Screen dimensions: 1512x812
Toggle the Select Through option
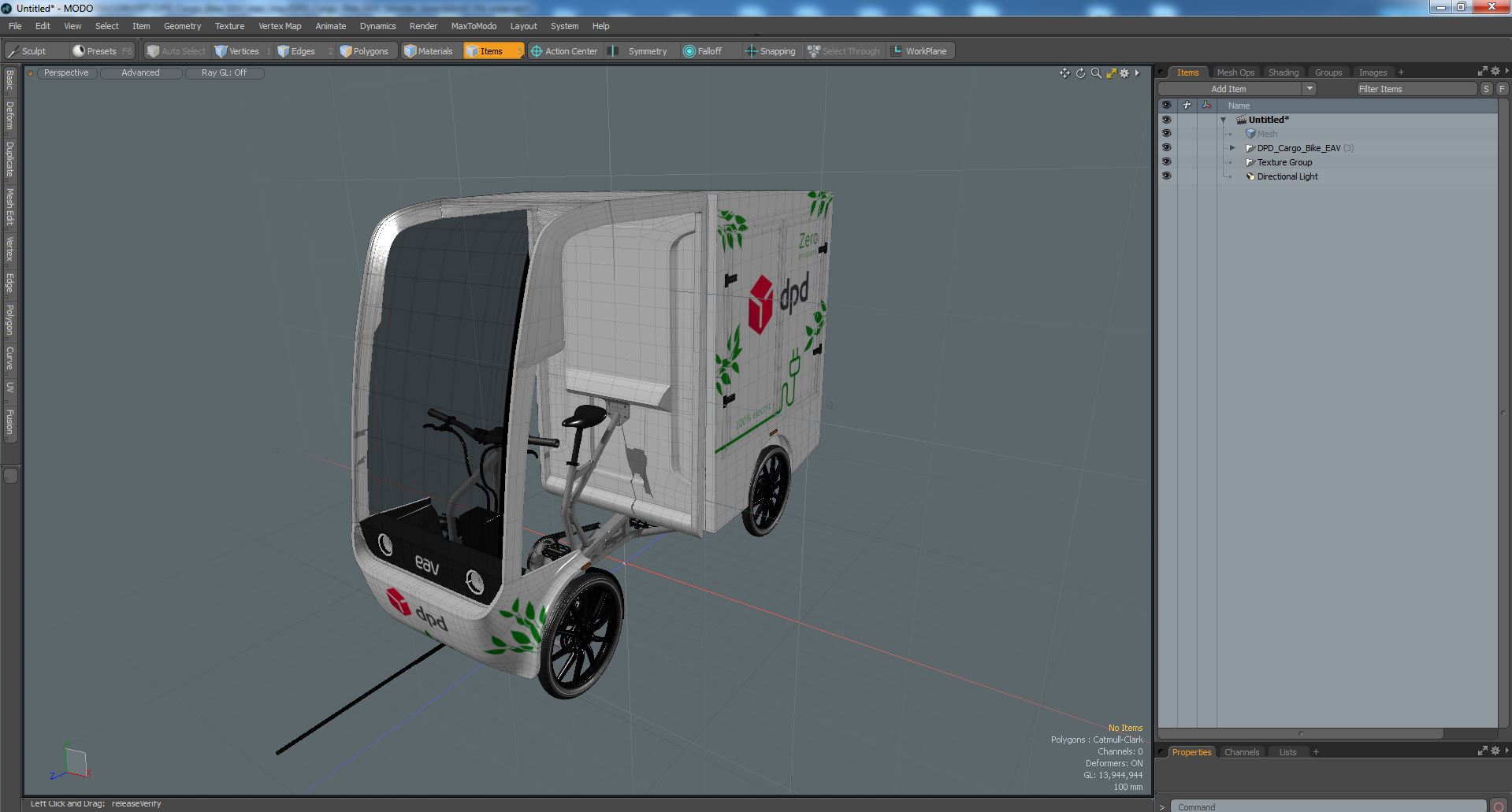click(x=844, y=51)
